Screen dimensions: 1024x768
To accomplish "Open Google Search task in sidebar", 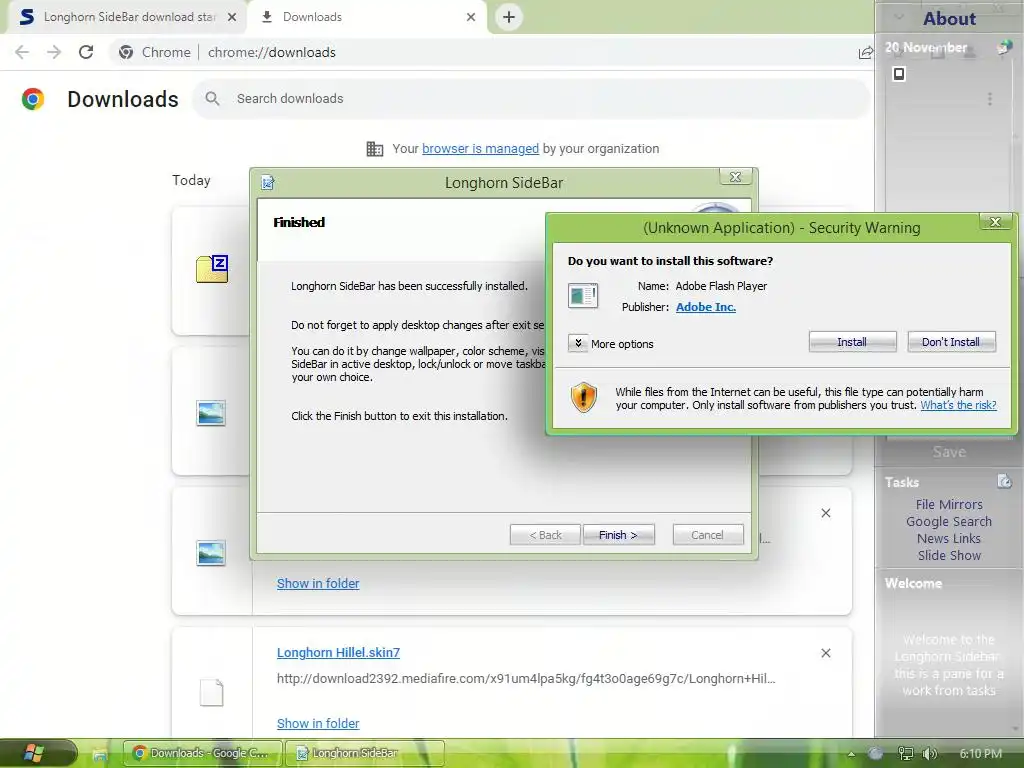I will tap(949, 521).
